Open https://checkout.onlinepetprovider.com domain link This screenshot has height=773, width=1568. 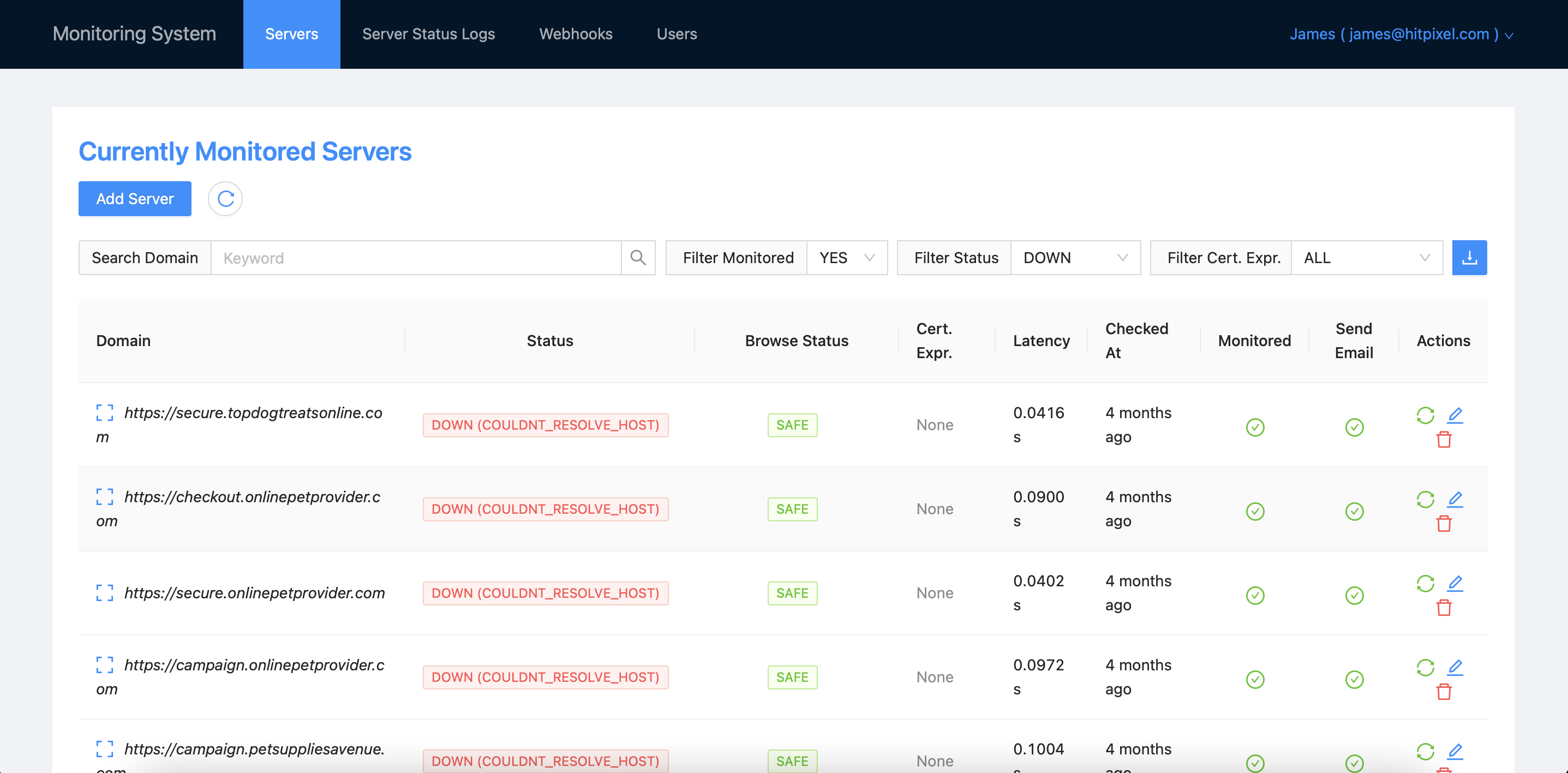click(238, 509)
